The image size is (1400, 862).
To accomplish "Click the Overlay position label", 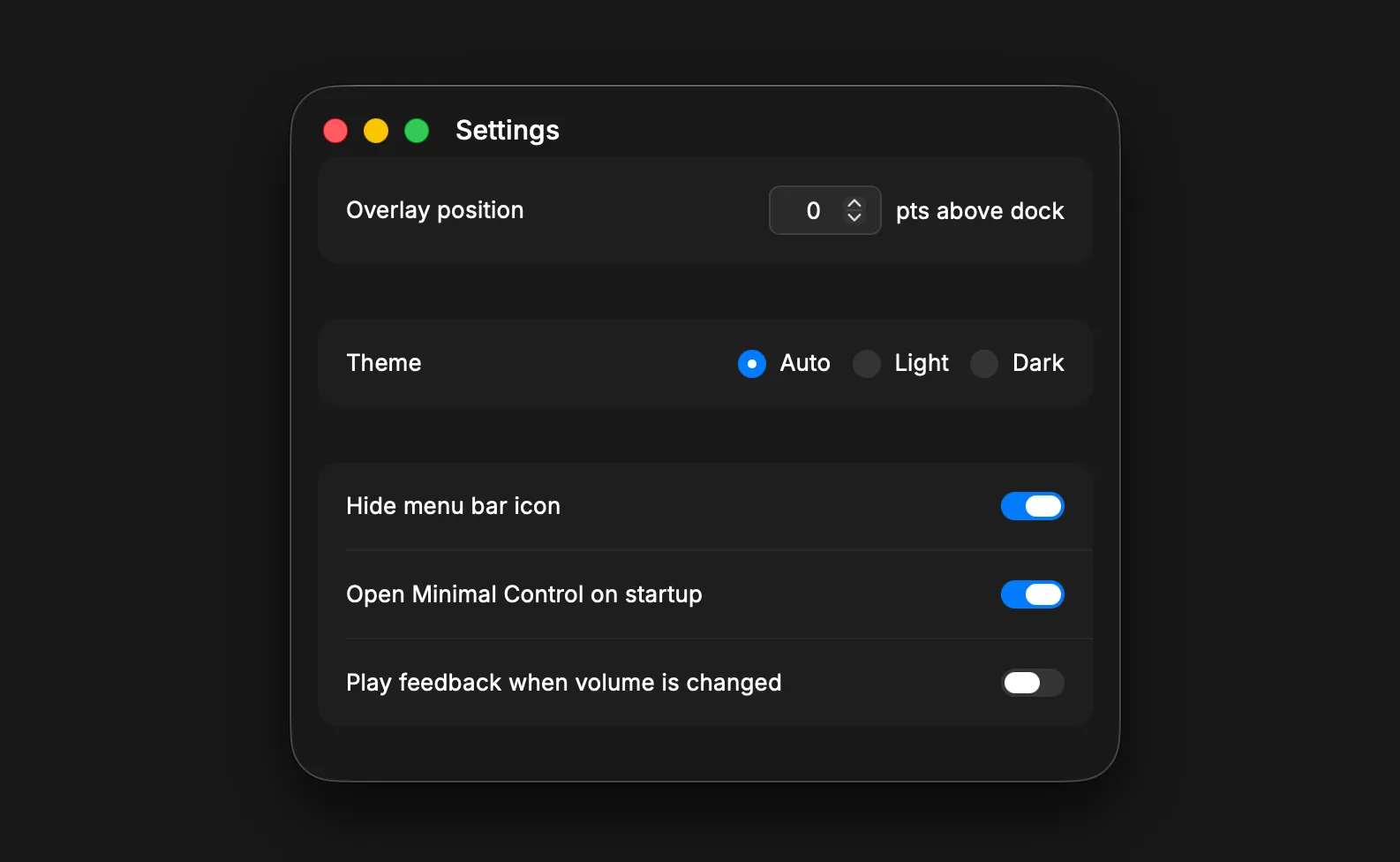I will [x=435, y=210].
